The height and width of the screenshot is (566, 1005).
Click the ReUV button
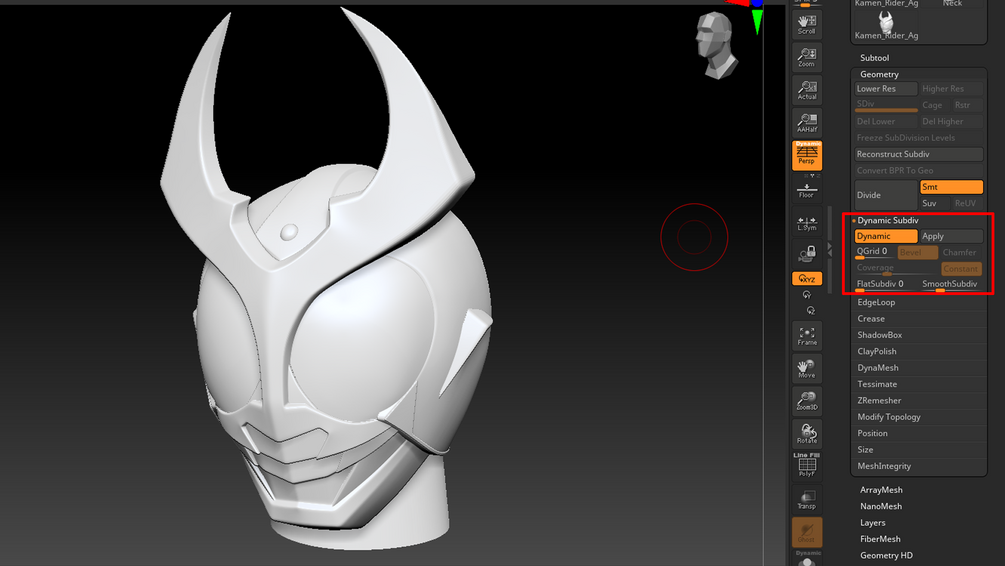pos(967,203)
